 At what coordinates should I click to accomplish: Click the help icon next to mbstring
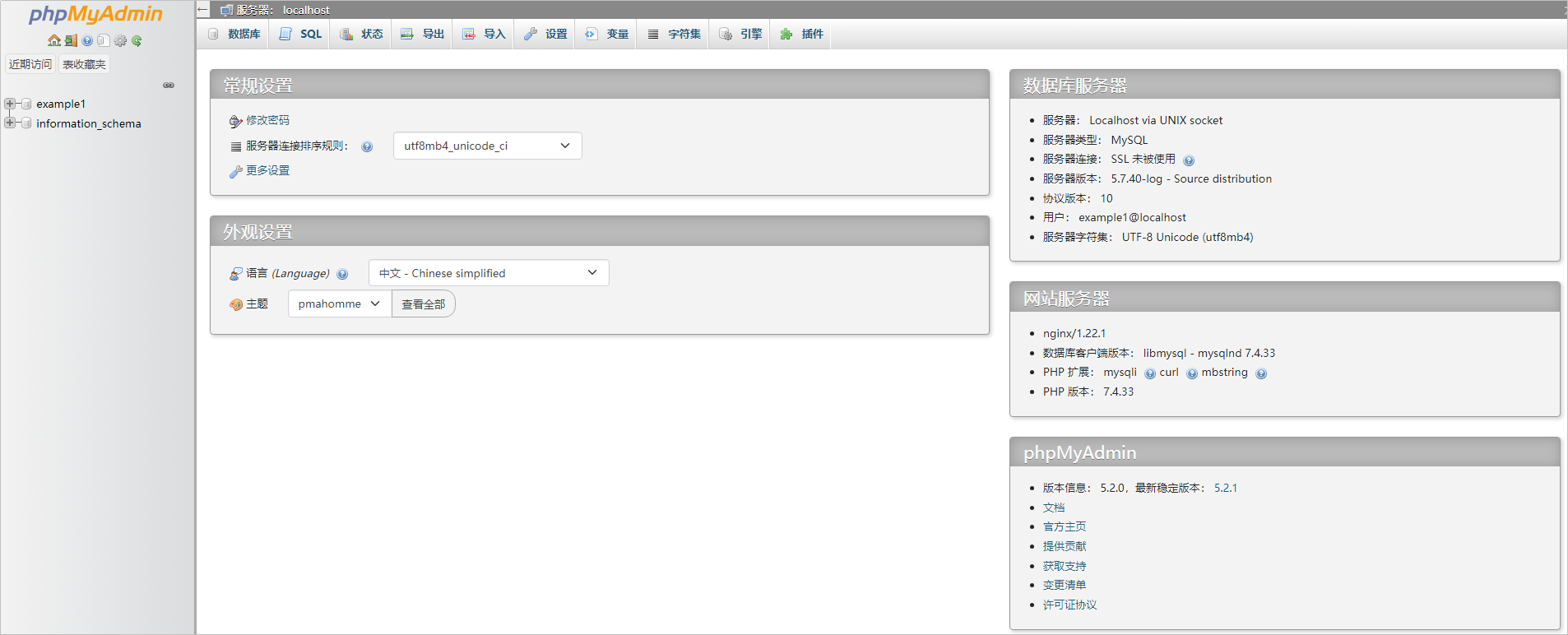point(1261,373)
